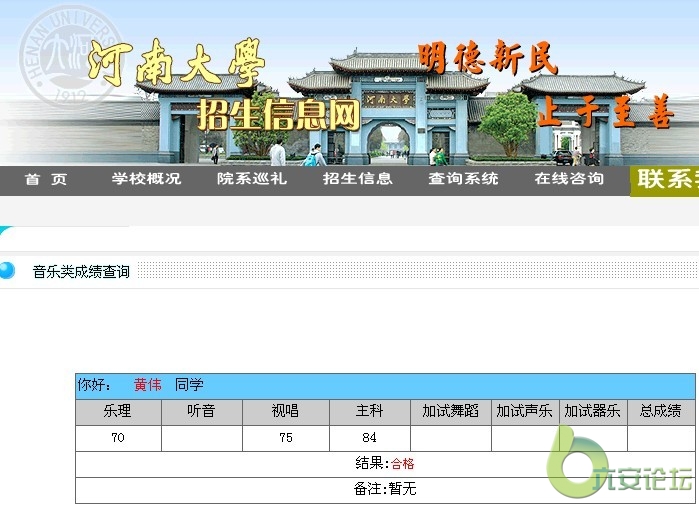Open 查询系统 in the navigation bar
The width and height of the screenshot is (699, 506).
[463, 179]
